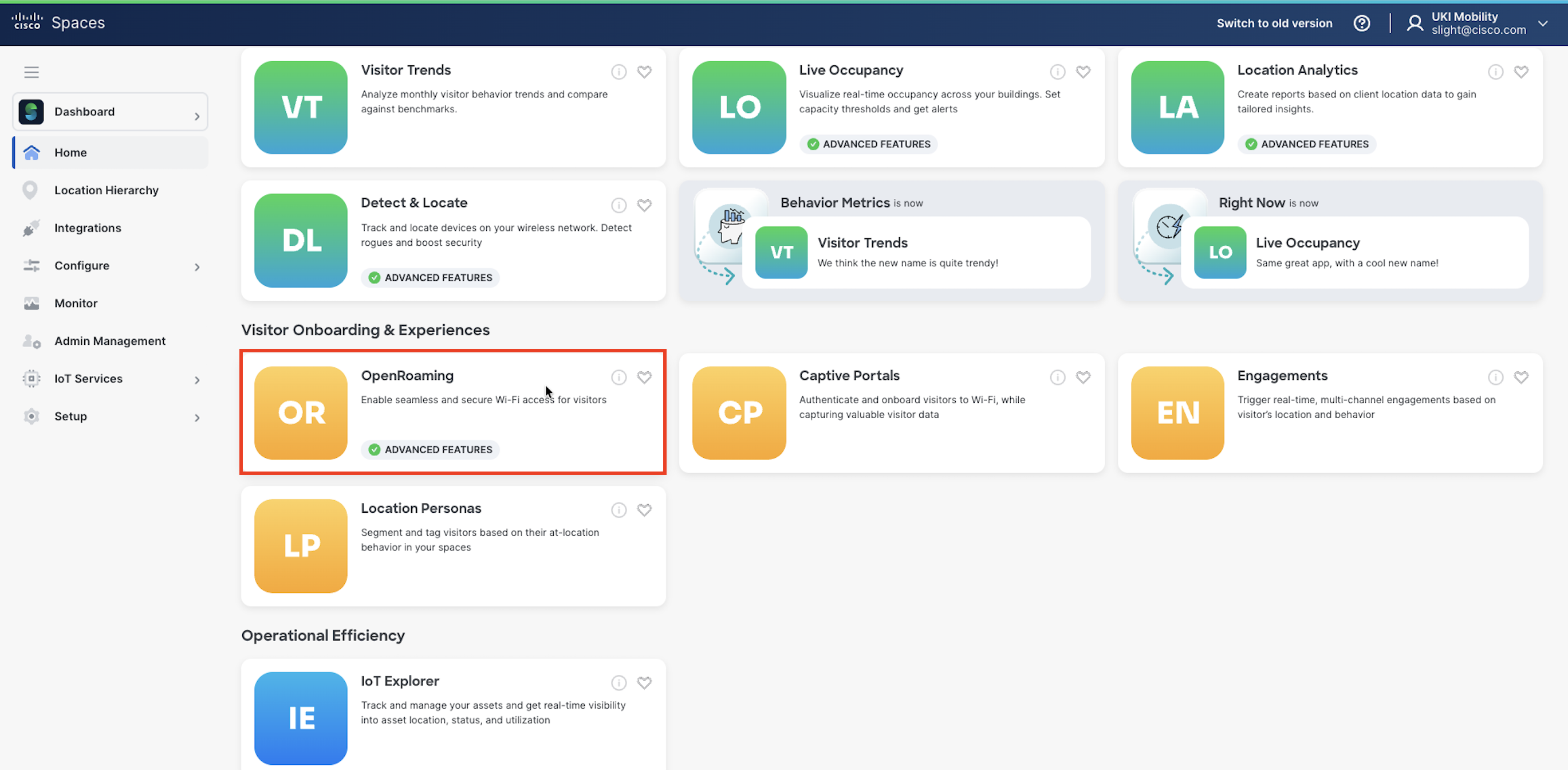Click Visitor Trends under Behavior Metrics
Screen dimensions: 1568x770
click(862, 243)
